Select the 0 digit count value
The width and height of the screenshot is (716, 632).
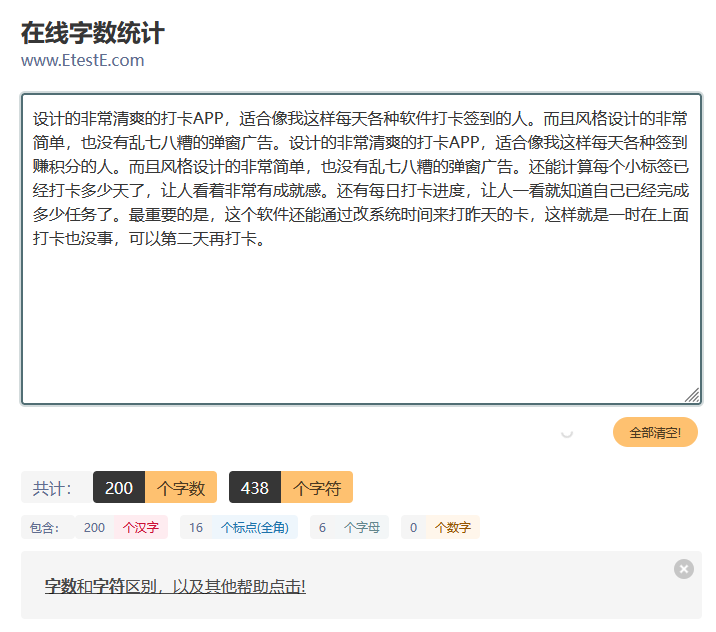point(413,527)
